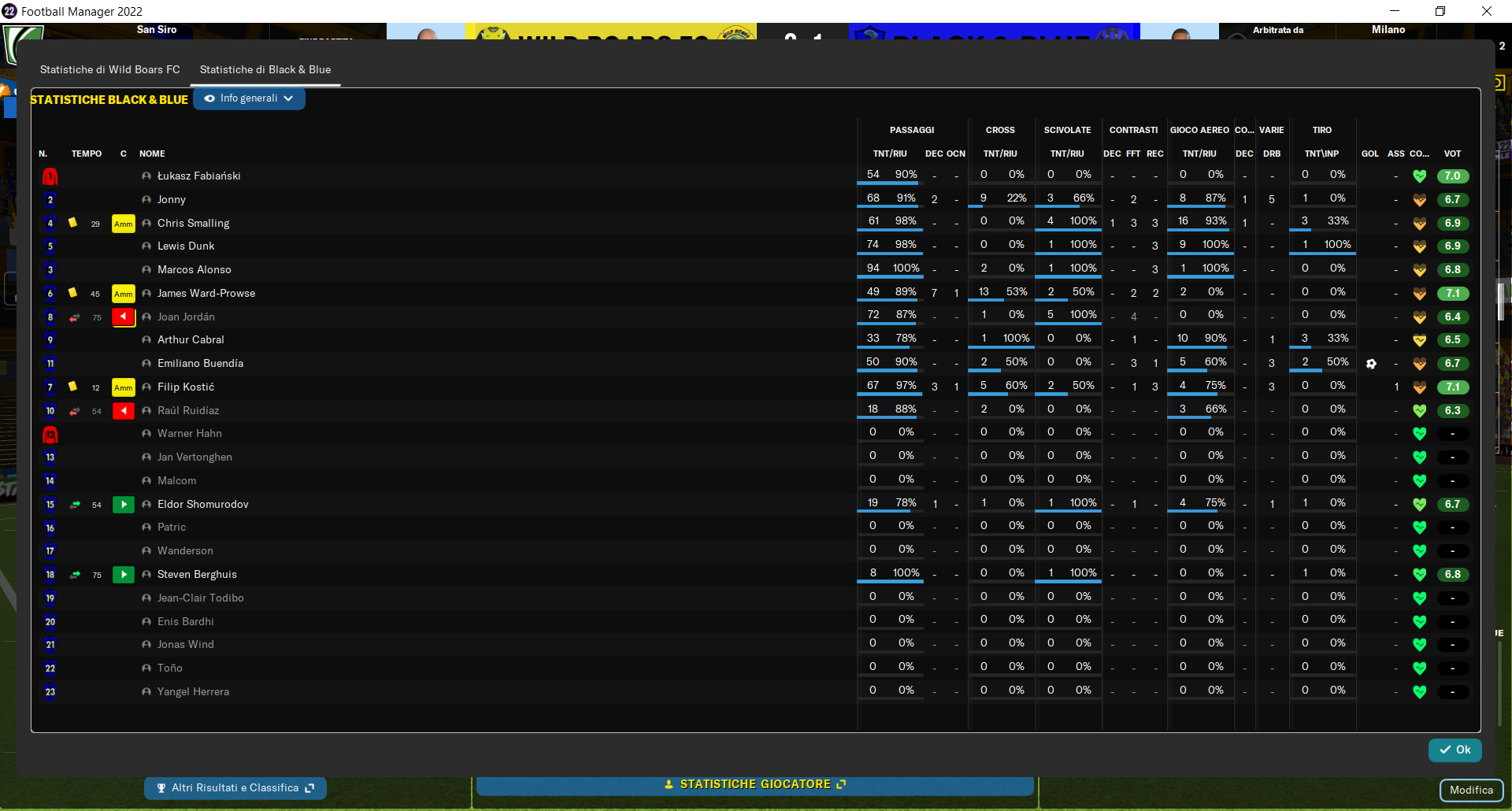The image size is (1512, 811).
Task: Click the condition heart icon for Jonny
Action: [1420, 200]
